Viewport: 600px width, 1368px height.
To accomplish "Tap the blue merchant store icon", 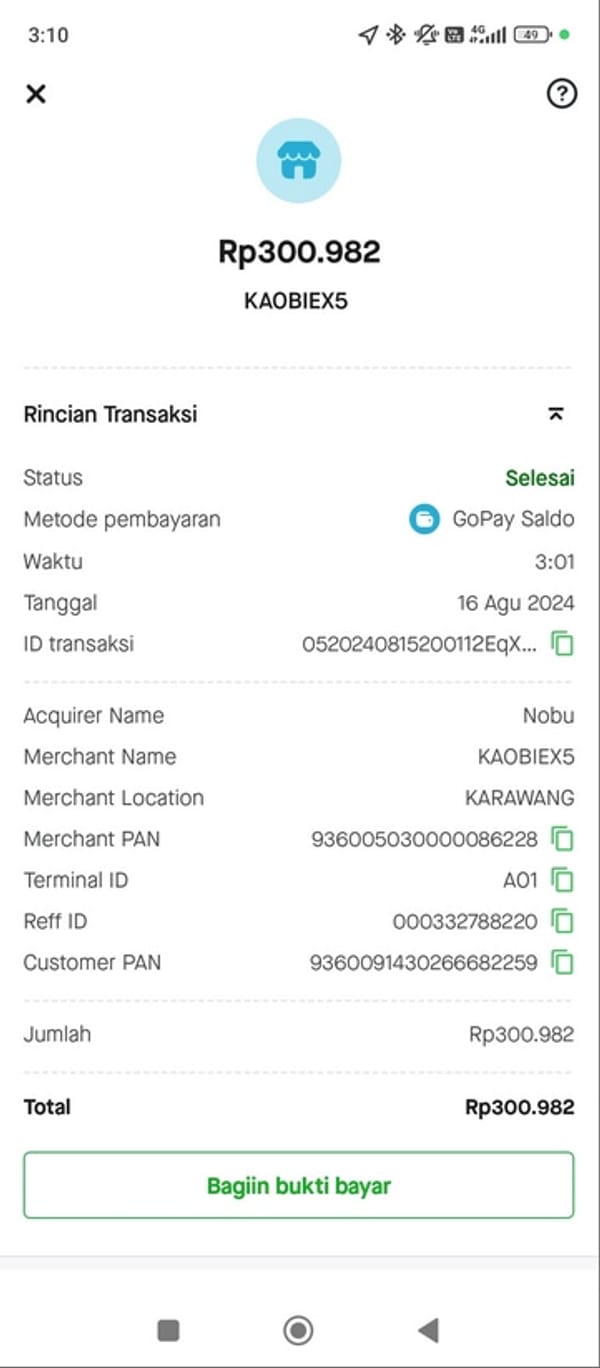I will click(298, 161).
